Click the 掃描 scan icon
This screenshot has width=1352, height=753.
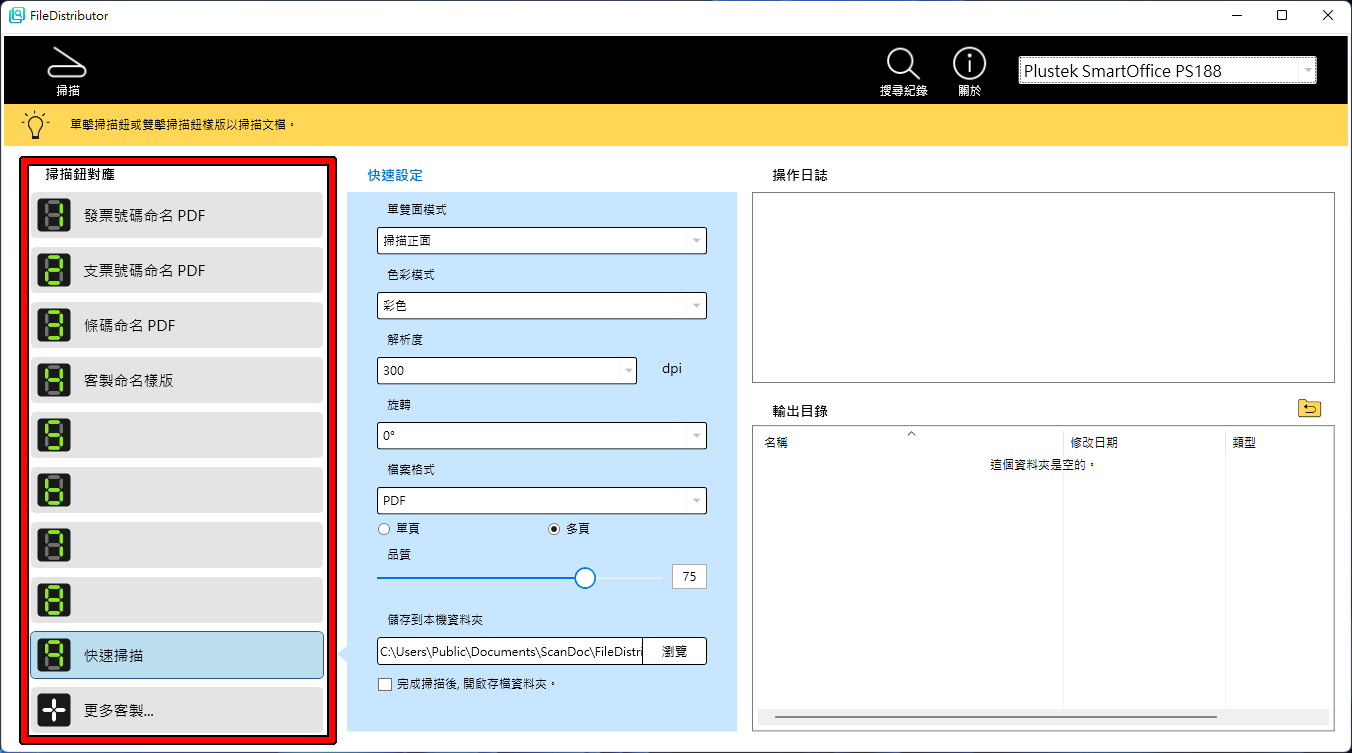point(68,70)
